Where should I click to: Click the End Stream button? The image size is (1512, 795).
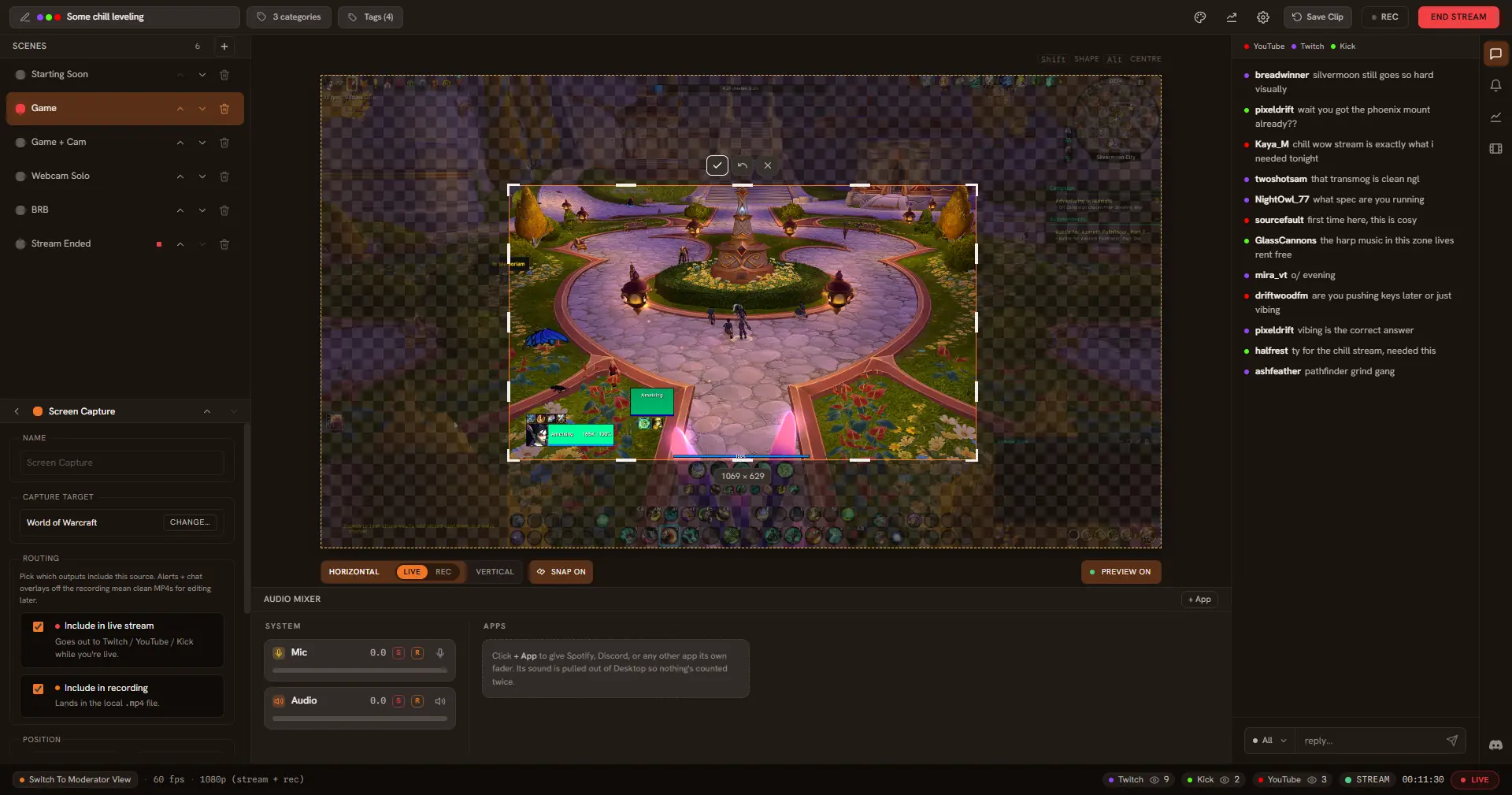[x=1458, y=17]
